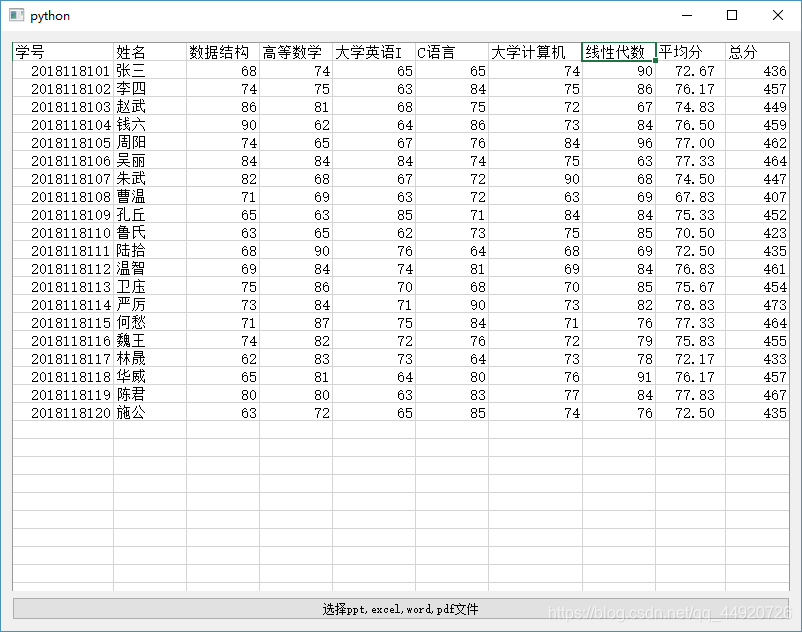Screen dimensions: 802x632
Task: Select the 平均分 header cell
Action: 690,52
